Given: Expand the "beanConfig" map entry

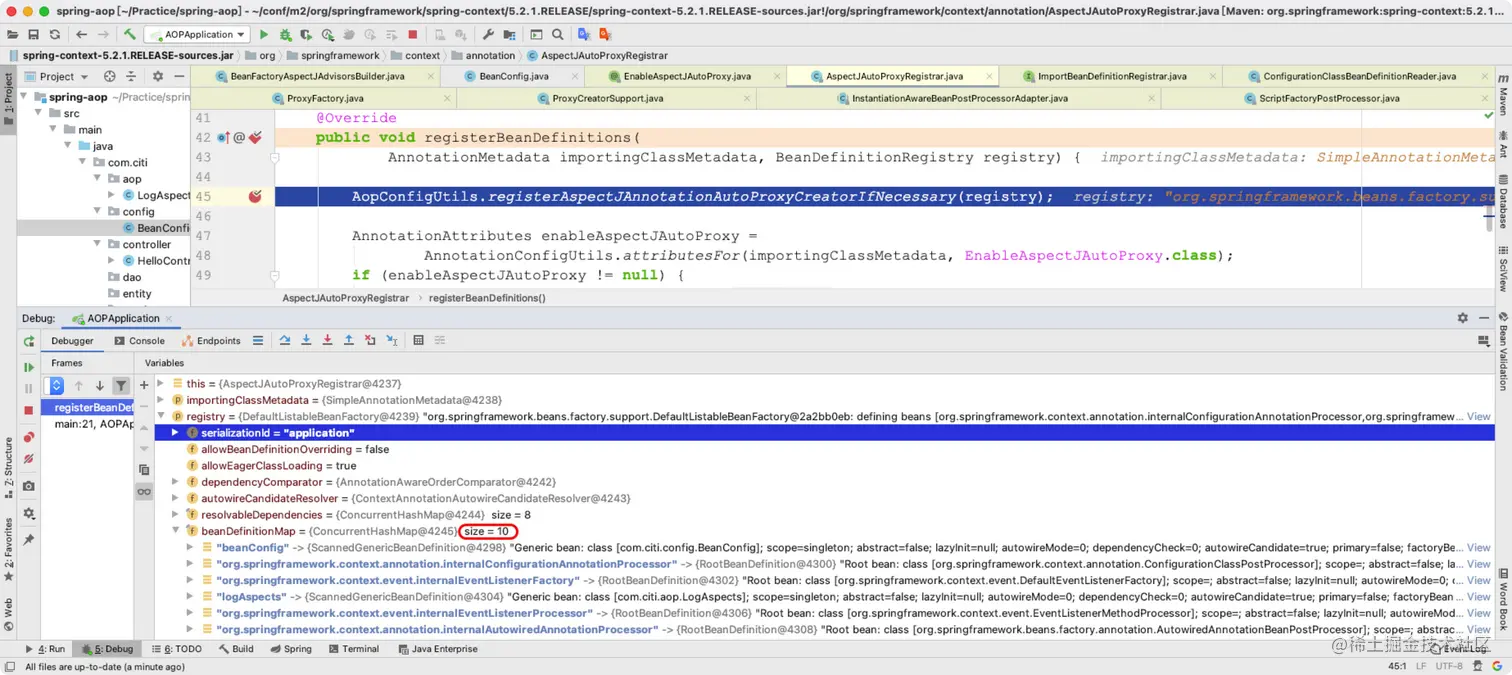Looking at the screenshot, I should coord(191,548).
